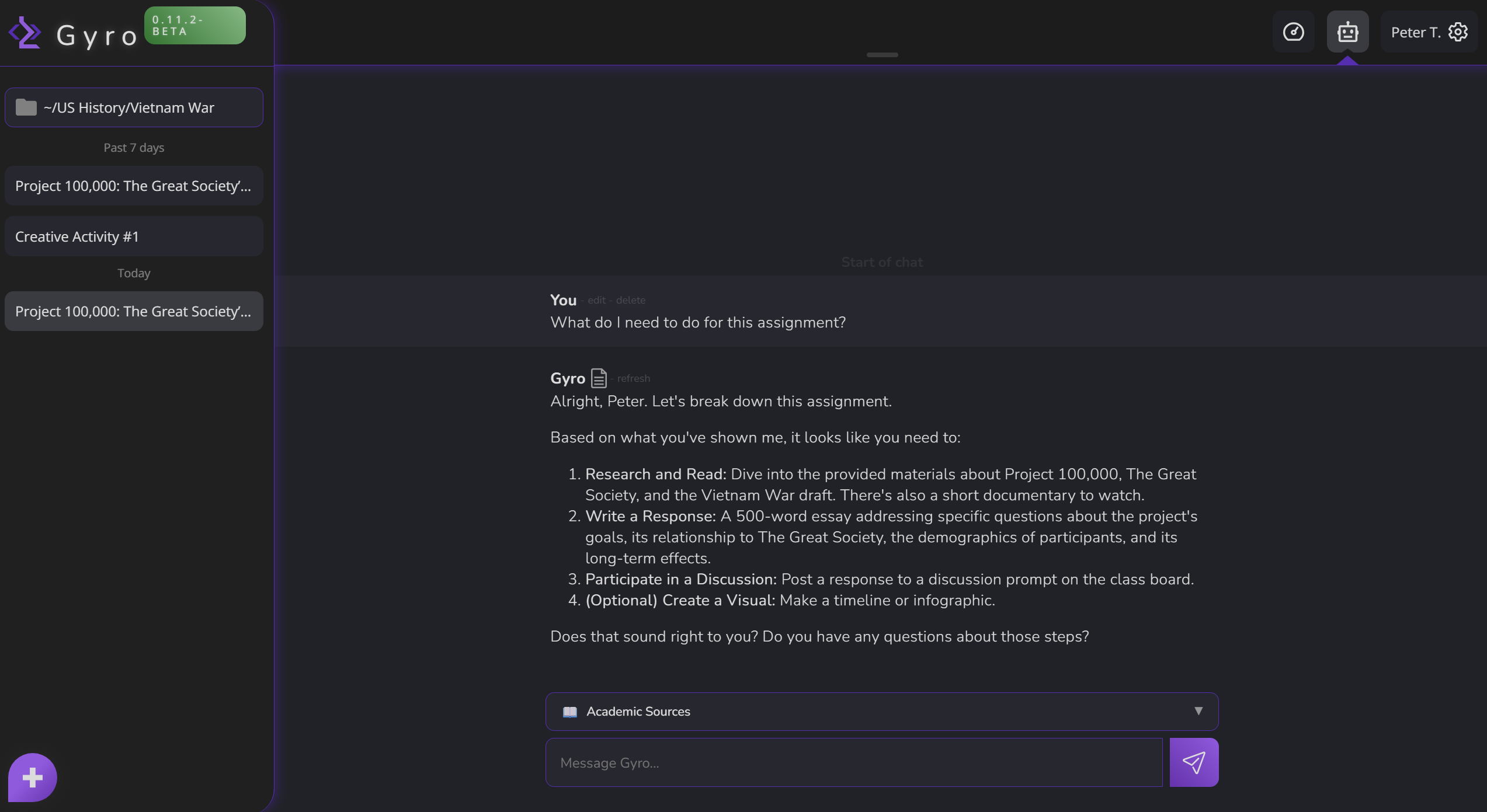Click the Gyro logo icon

25,33
